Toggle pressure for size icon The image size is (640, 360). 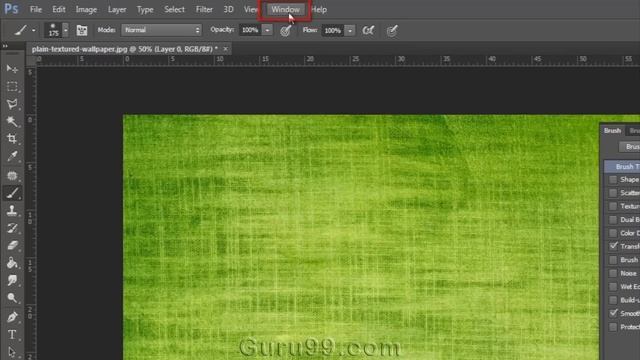tap(392, 30)
